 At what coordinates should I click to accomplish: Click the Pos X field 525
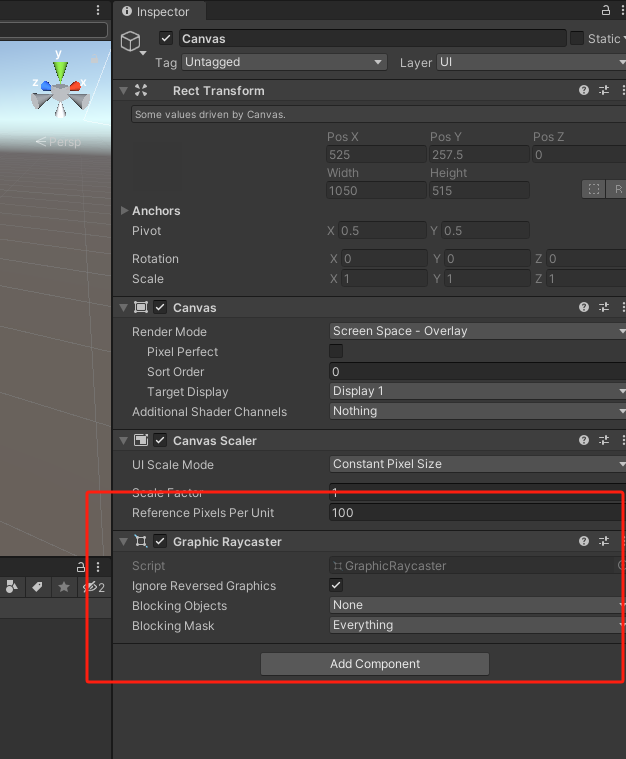pos(376,154)
